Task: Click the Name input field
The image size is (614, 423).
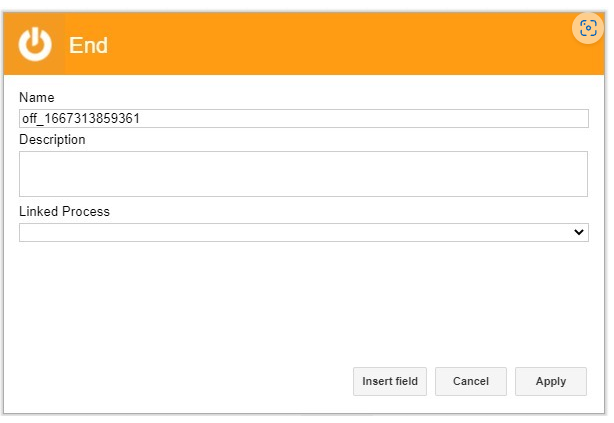Action: pyautogui.click(x=303, y=118)
